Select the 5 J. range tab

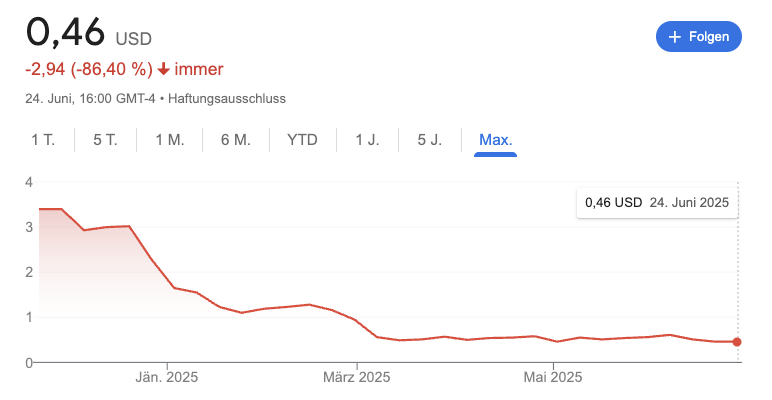click(x=429, y=140)
